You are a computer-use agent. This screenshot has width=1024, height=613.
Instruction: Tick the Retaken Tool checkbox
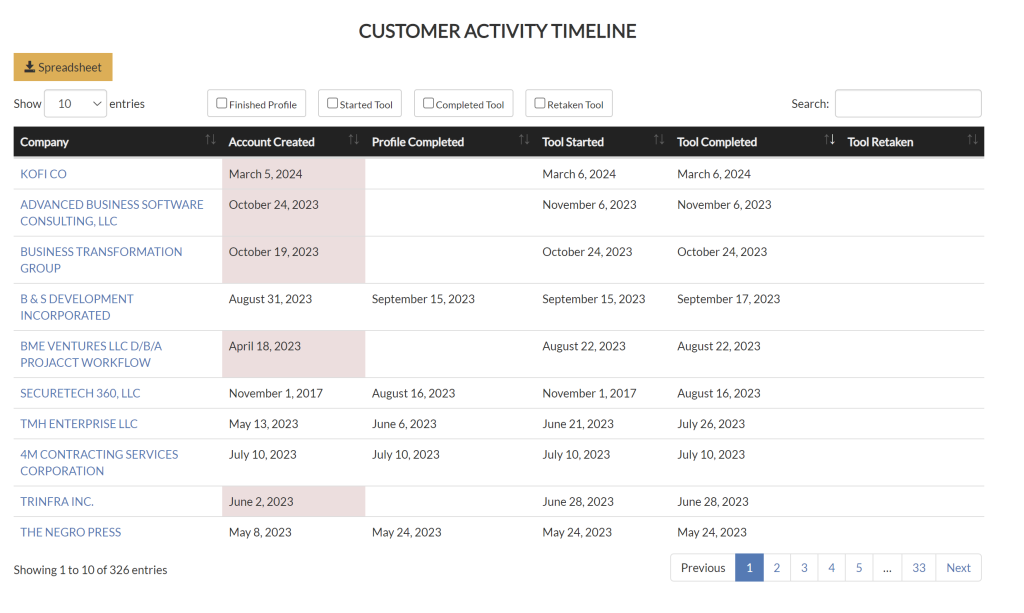click(x=540, y=103)
